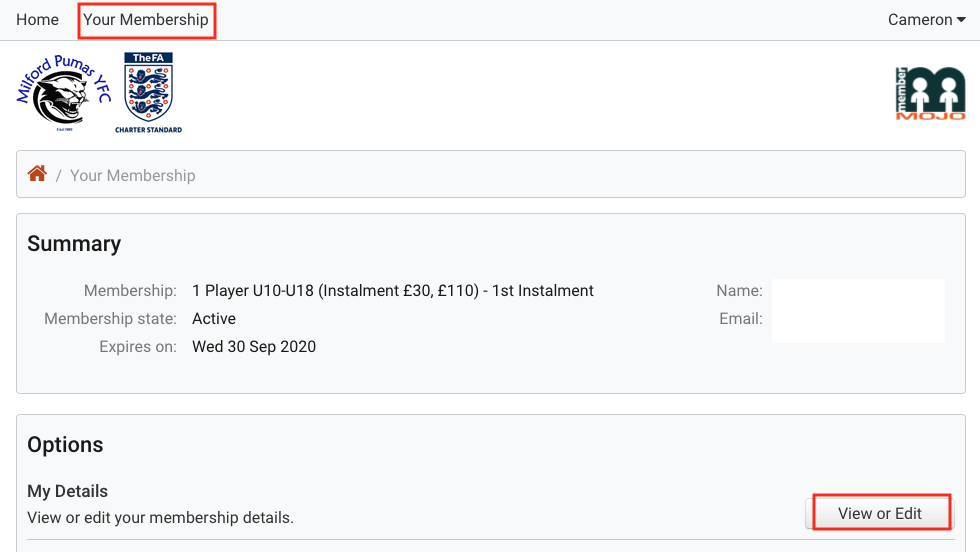Click the Options heading
Image resolution: width=980 pixels, height=552 pixels.
click(65, 445)
